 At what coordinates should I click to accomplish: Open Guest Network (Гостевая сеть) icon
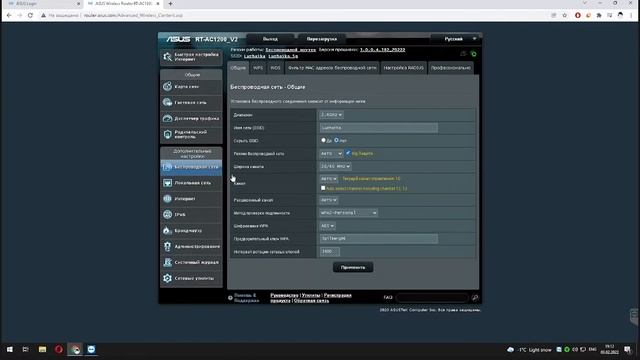(167, 102)
